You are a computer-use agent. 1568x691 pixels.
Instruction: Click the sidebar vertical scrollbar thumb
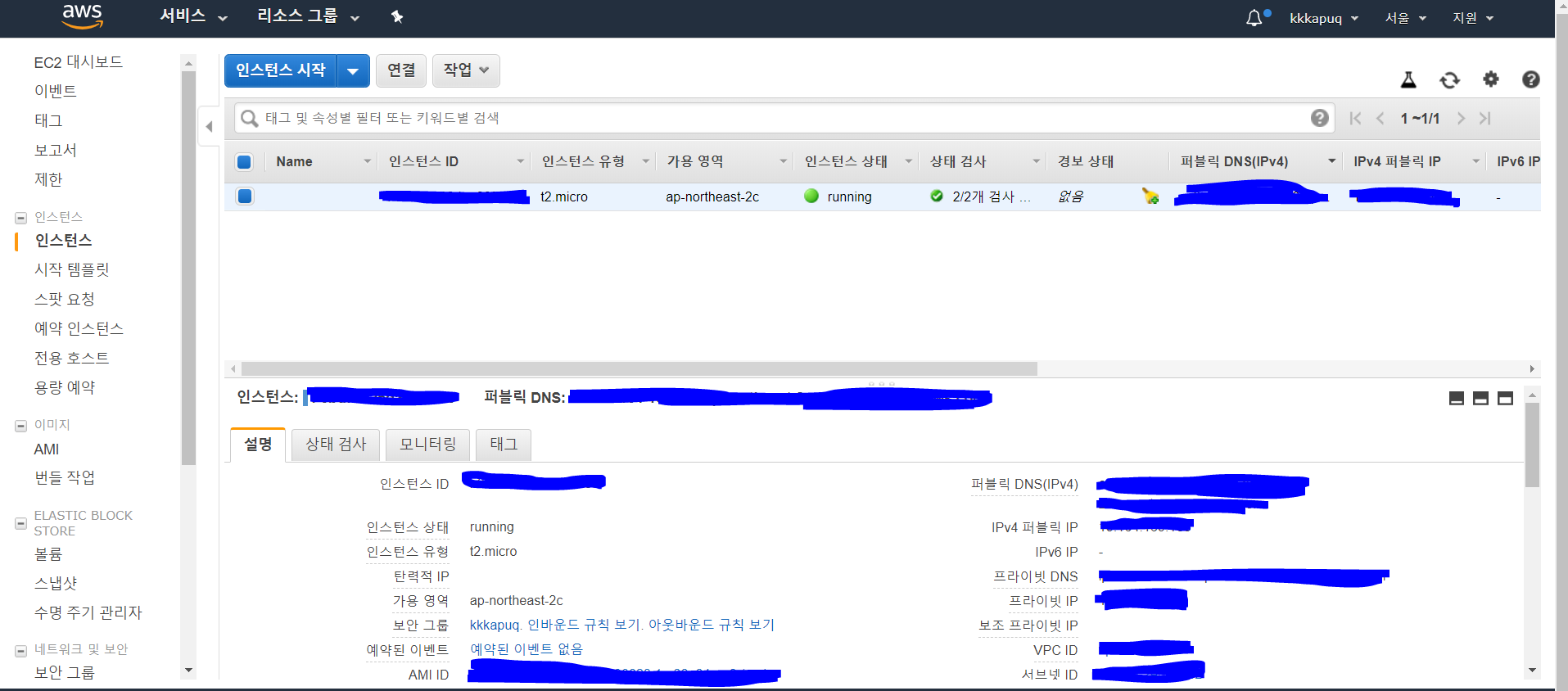coord(188,268)
